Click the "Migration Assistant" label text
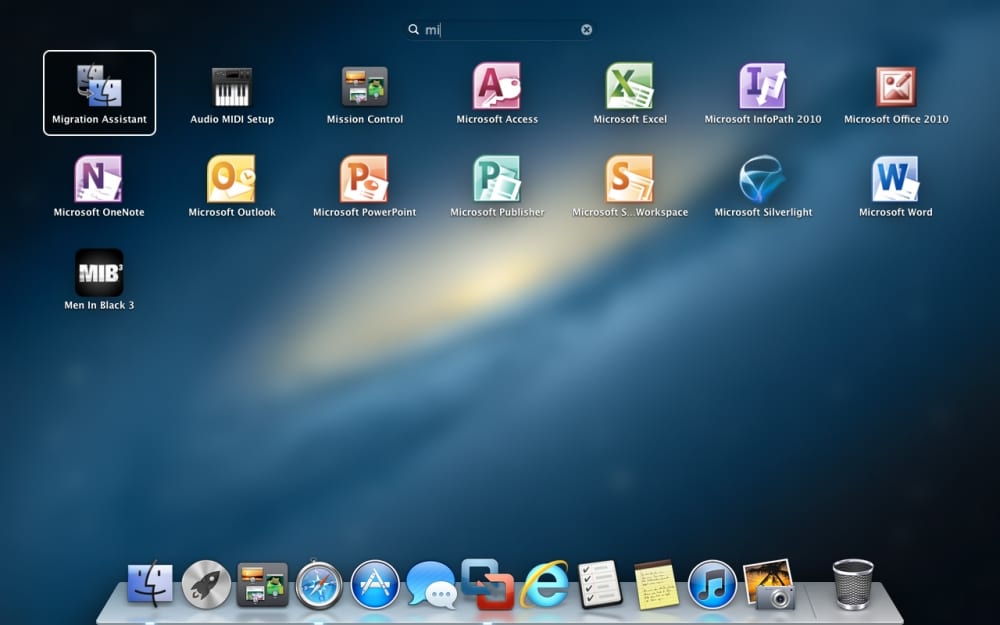This screenshot has width=1000, height=625. pos(99,119)
